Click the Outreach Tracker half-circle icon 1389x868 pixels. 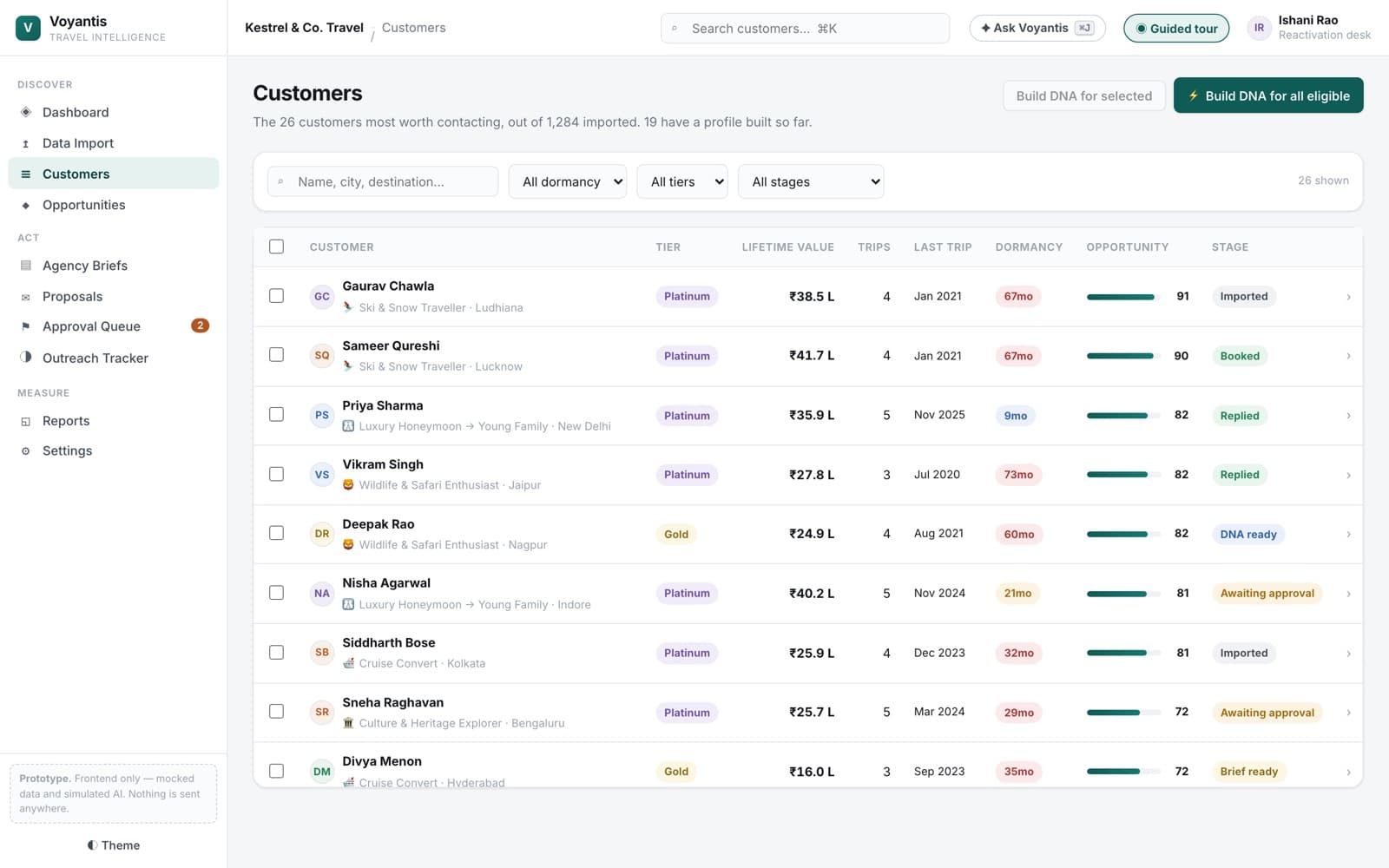[26, 357]
